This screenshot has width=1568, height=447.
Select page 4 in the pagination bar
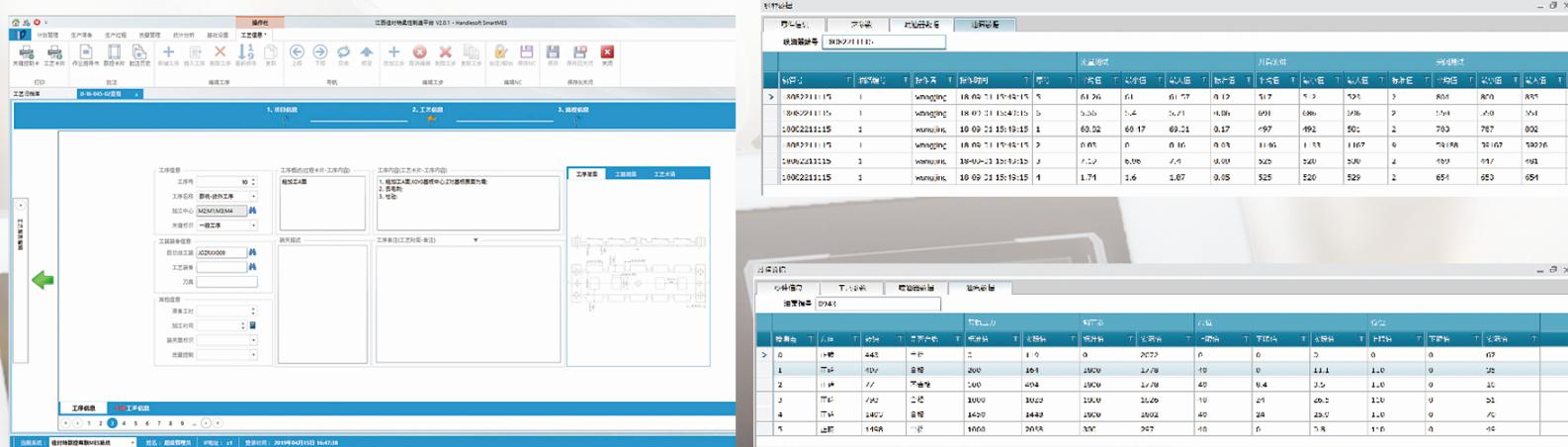point(124,423)
